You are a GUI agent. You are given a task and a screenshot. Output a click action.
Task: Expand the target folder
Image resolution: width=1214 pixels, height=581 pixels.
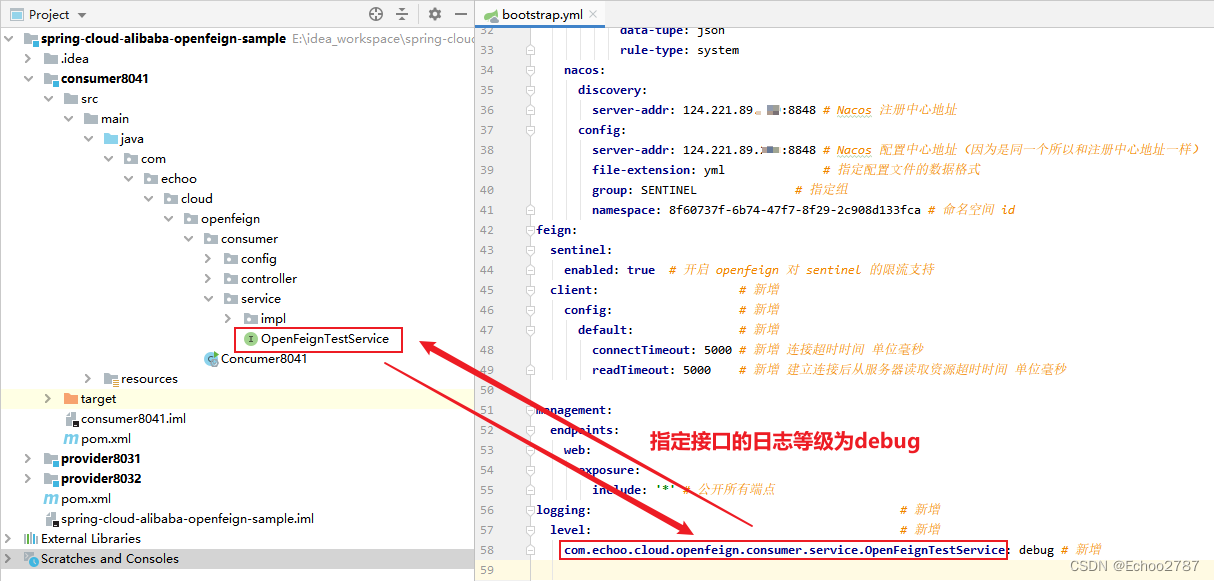[x=49, y=399]
